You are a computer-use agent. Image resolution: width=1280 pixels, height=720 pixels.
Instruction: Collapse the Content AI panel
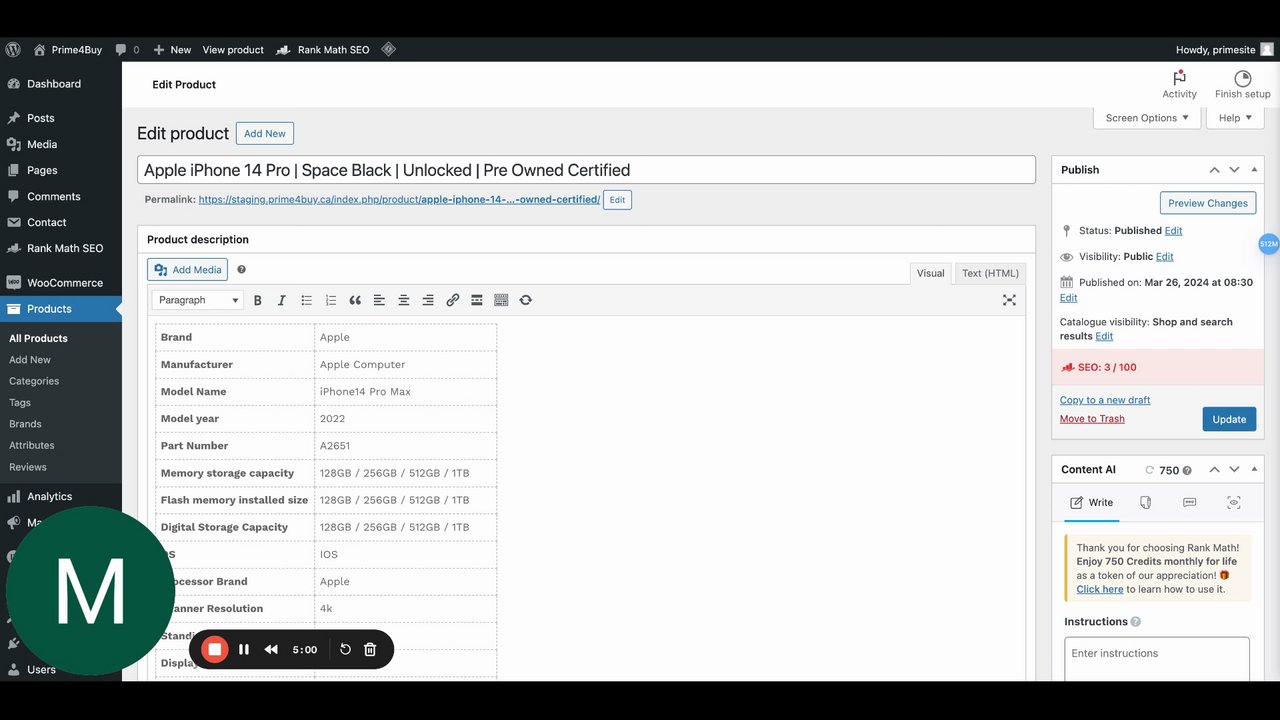pyautogui.click(x=1254, y=470)
